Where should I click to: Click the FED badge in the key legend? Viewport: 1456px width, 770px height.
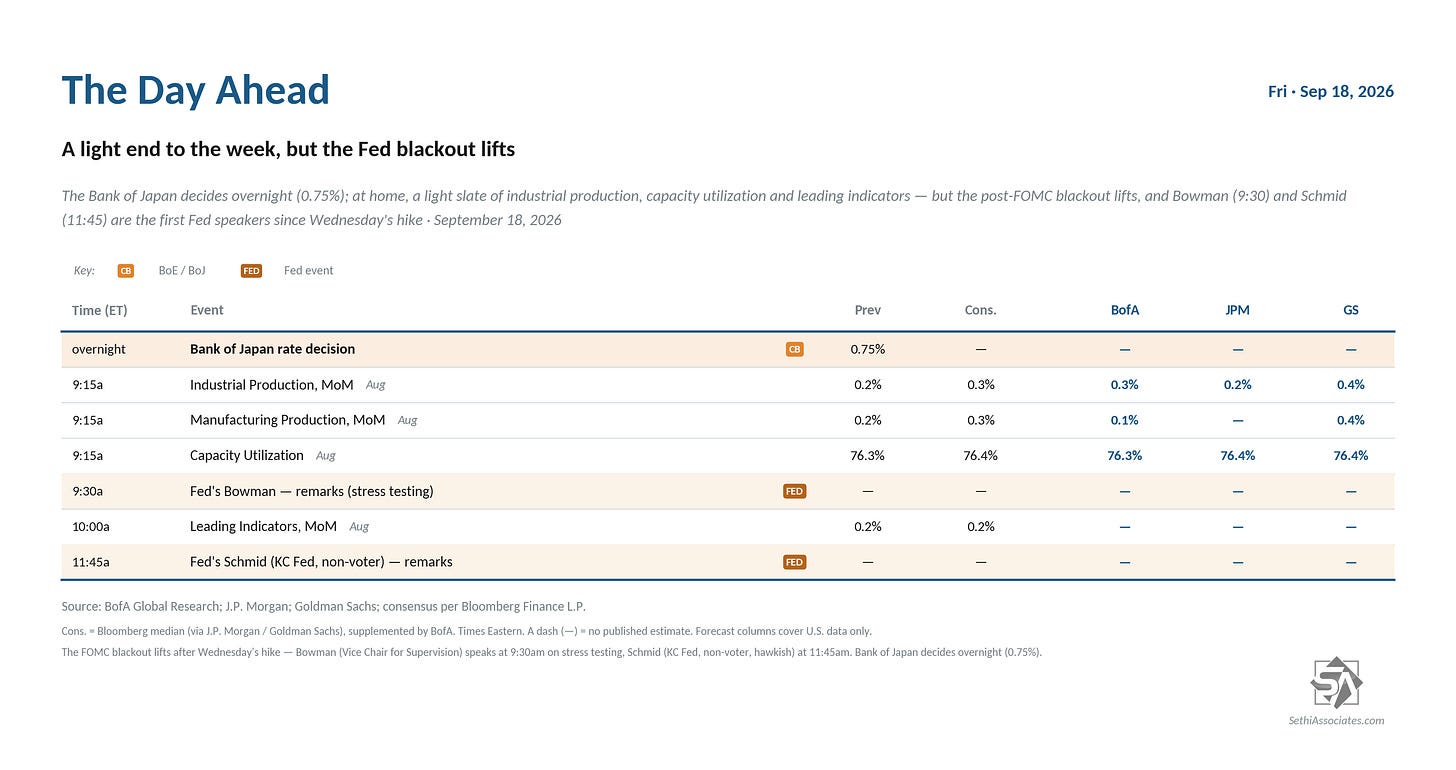[251, 270]
